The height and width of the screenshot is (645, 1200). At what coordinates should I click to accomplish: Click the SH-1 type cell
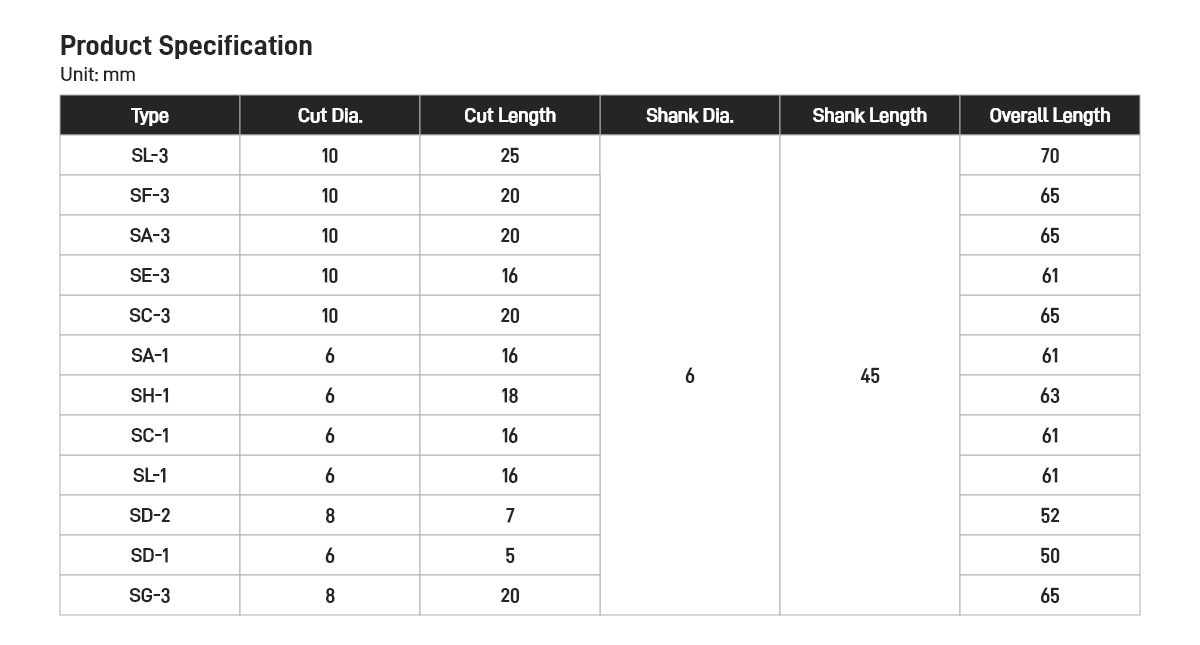150,395
